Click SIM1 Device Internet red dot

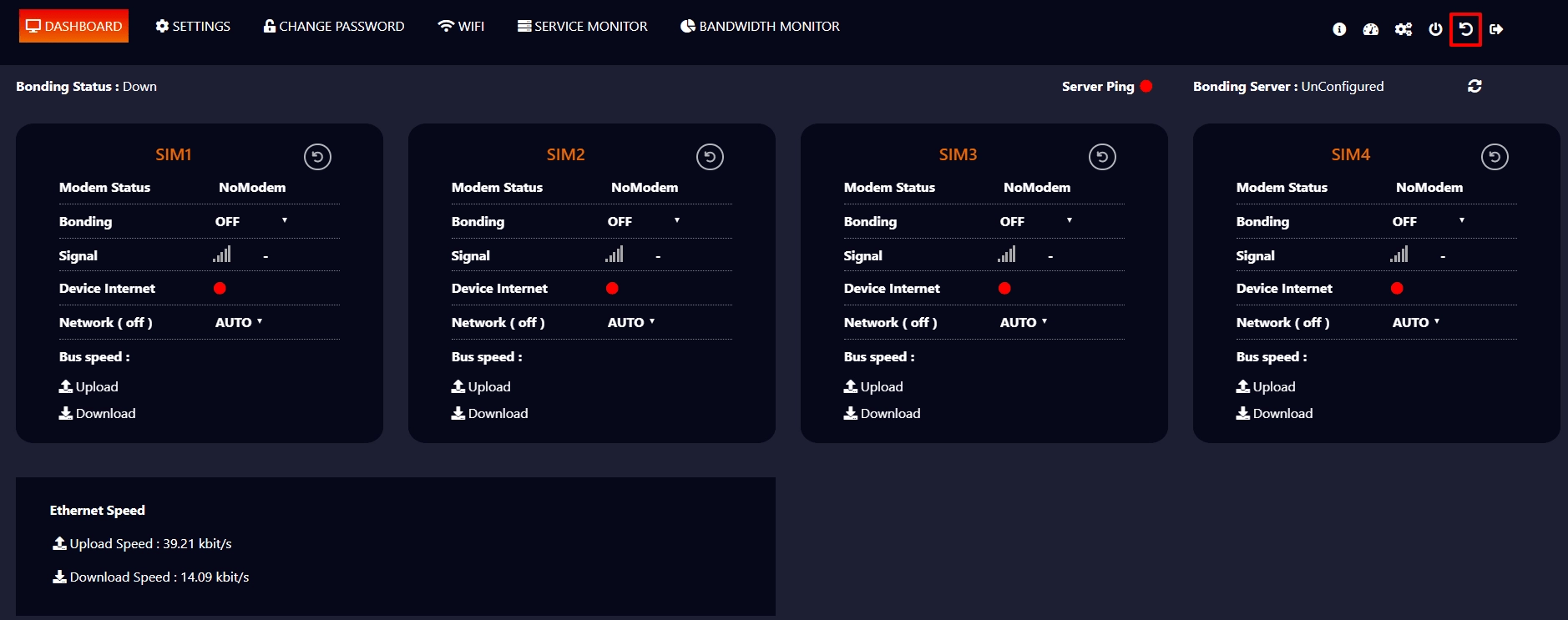click(220, 288)
